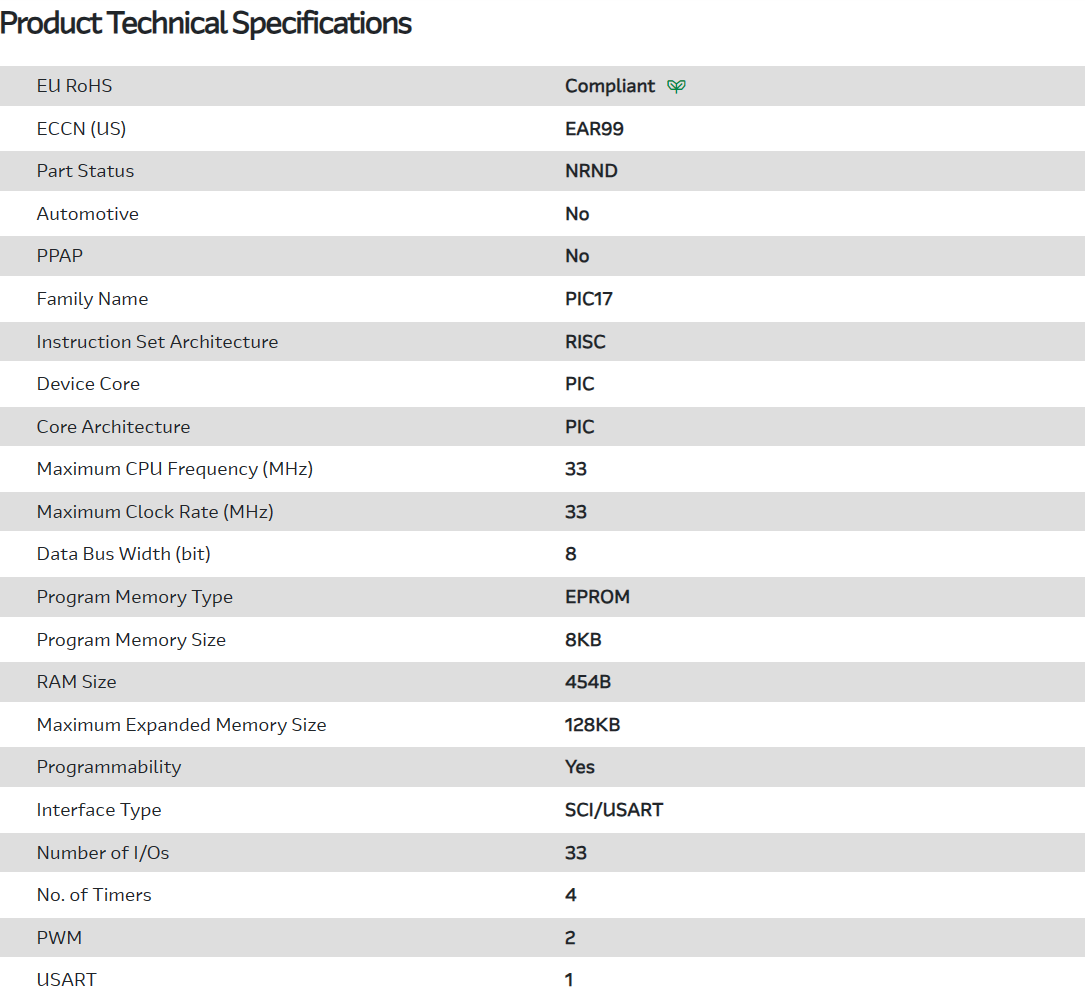
Task: Select the SCI/USART interface type value
Action: point(614,810)
